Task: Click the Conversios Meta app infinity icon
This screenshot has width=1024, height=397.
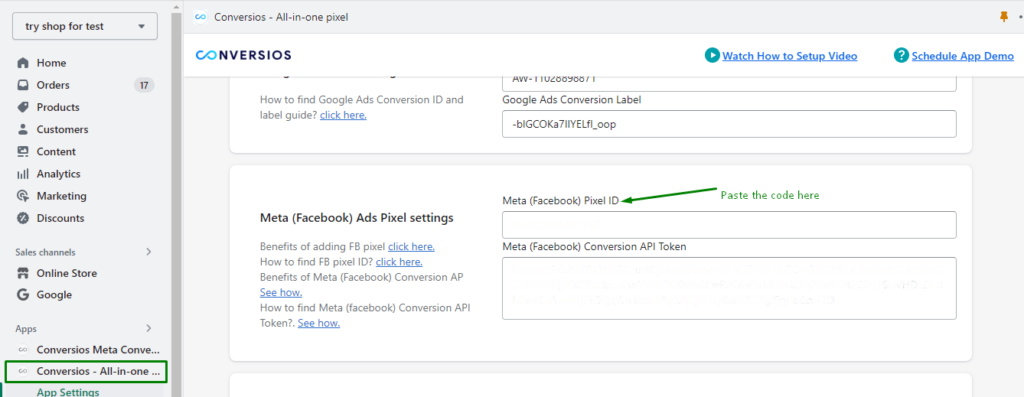Action: [23, 349]
